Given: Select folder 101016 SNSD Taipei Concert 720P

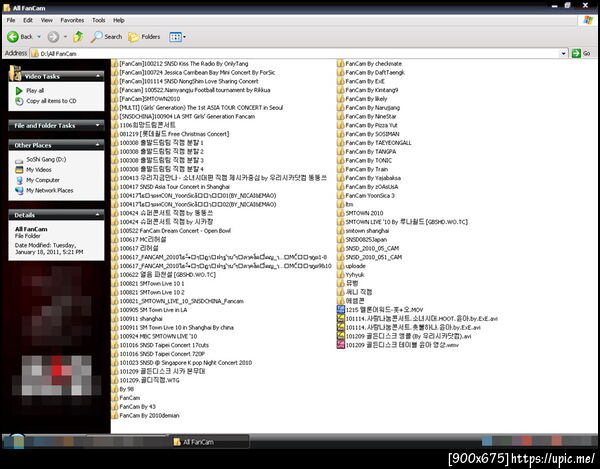Looking at the screenshot, I should click(x=158, y=354).
